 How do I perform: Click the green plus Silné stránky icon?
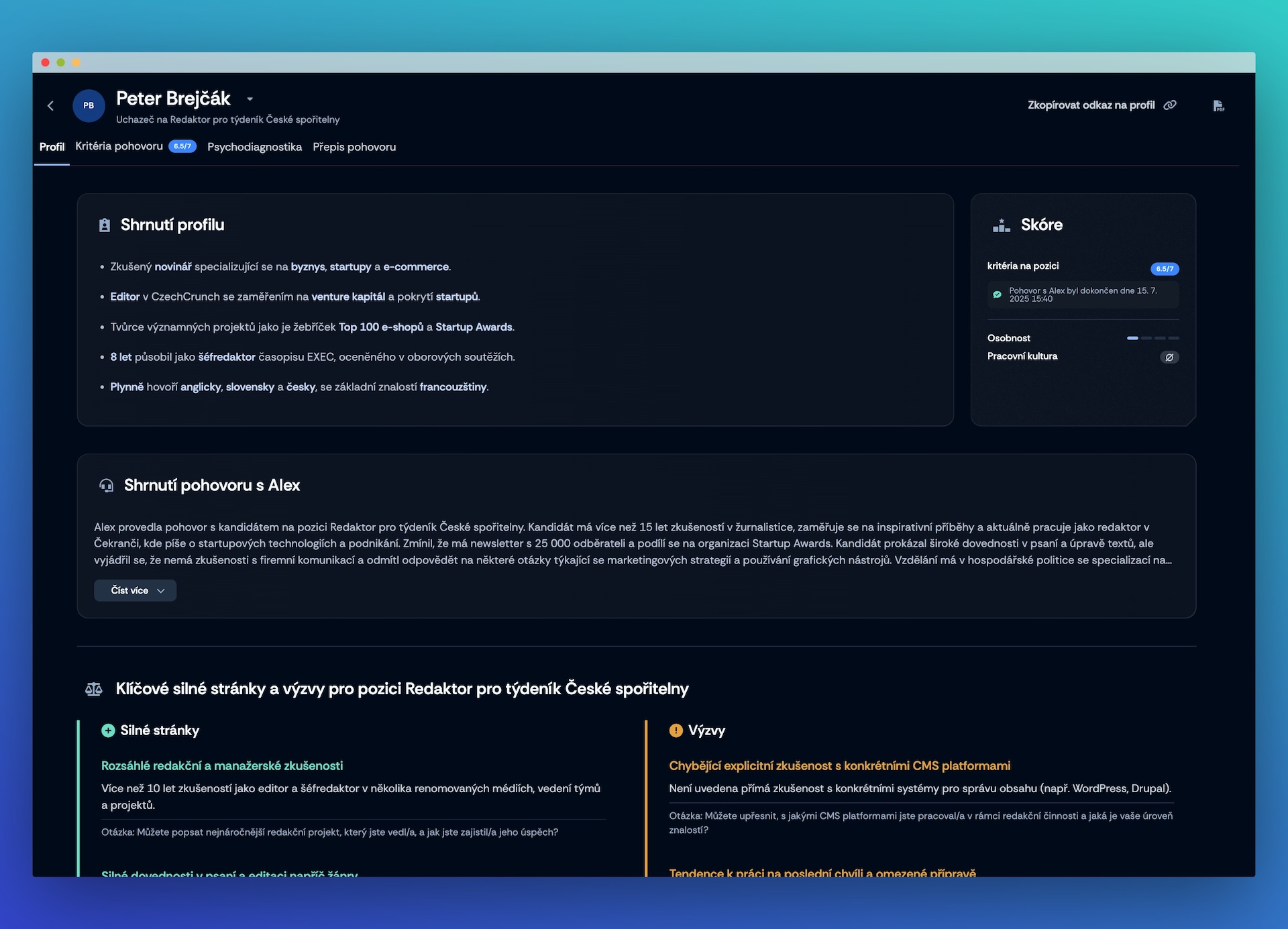(x=108, y=730)
